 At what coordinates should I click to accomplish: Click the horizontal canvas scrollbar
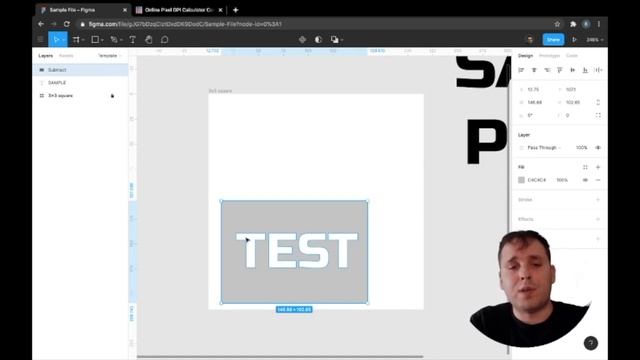coord(280,357)
